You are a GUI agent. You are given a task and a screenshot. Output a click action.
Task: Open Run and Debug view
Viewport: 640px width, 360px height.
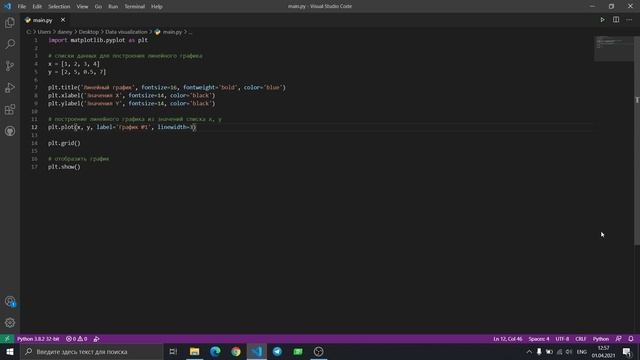[10, 87]
